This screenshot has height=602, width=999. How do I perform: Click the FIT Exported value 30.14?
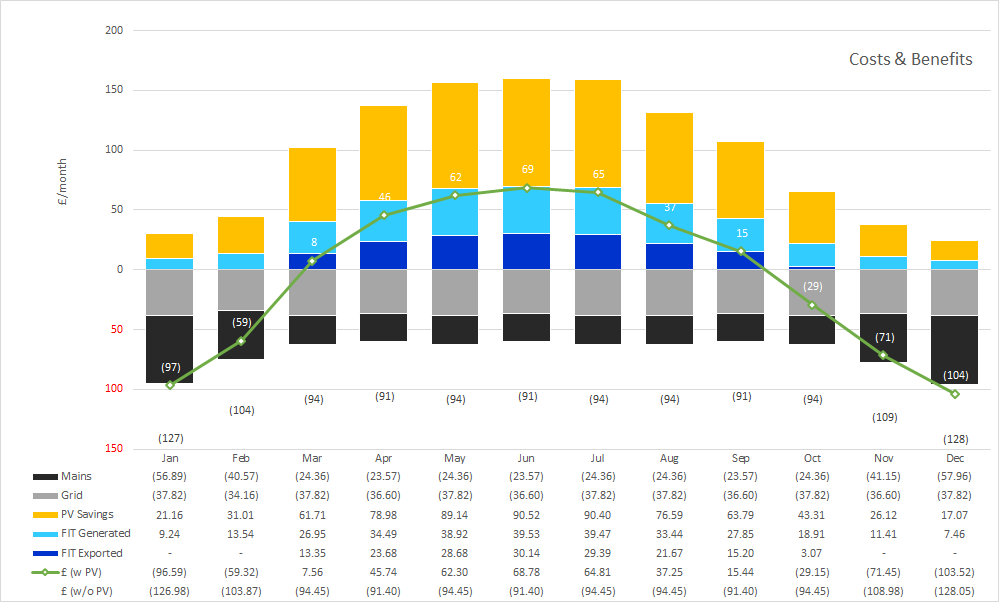point(526,553)
